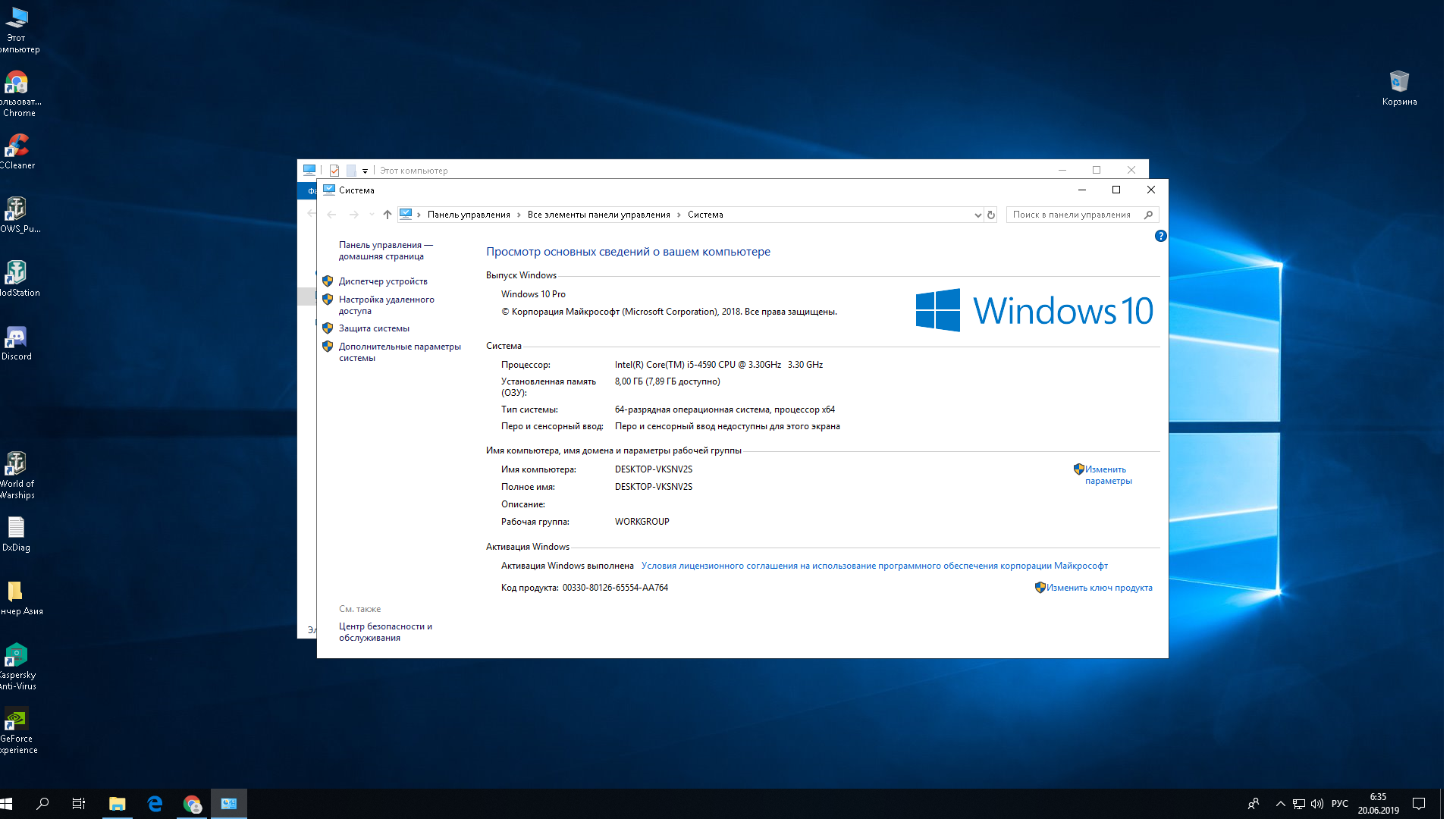The height and width of the screenshot is (819, 1456).
Task: Open Microsoft Edge from the taskbar
Action: point(155,804)
